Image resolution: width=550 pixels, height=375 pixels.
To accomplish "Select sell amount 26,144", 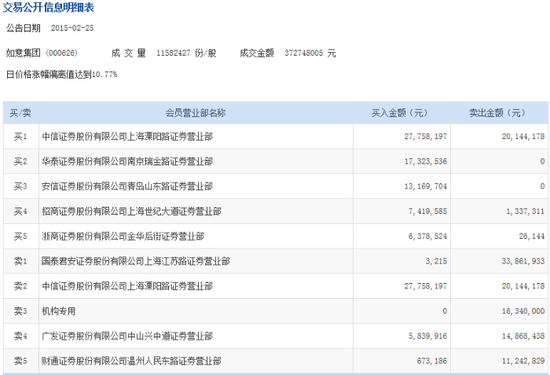I will pyautogui.click(x=532, y=236).
